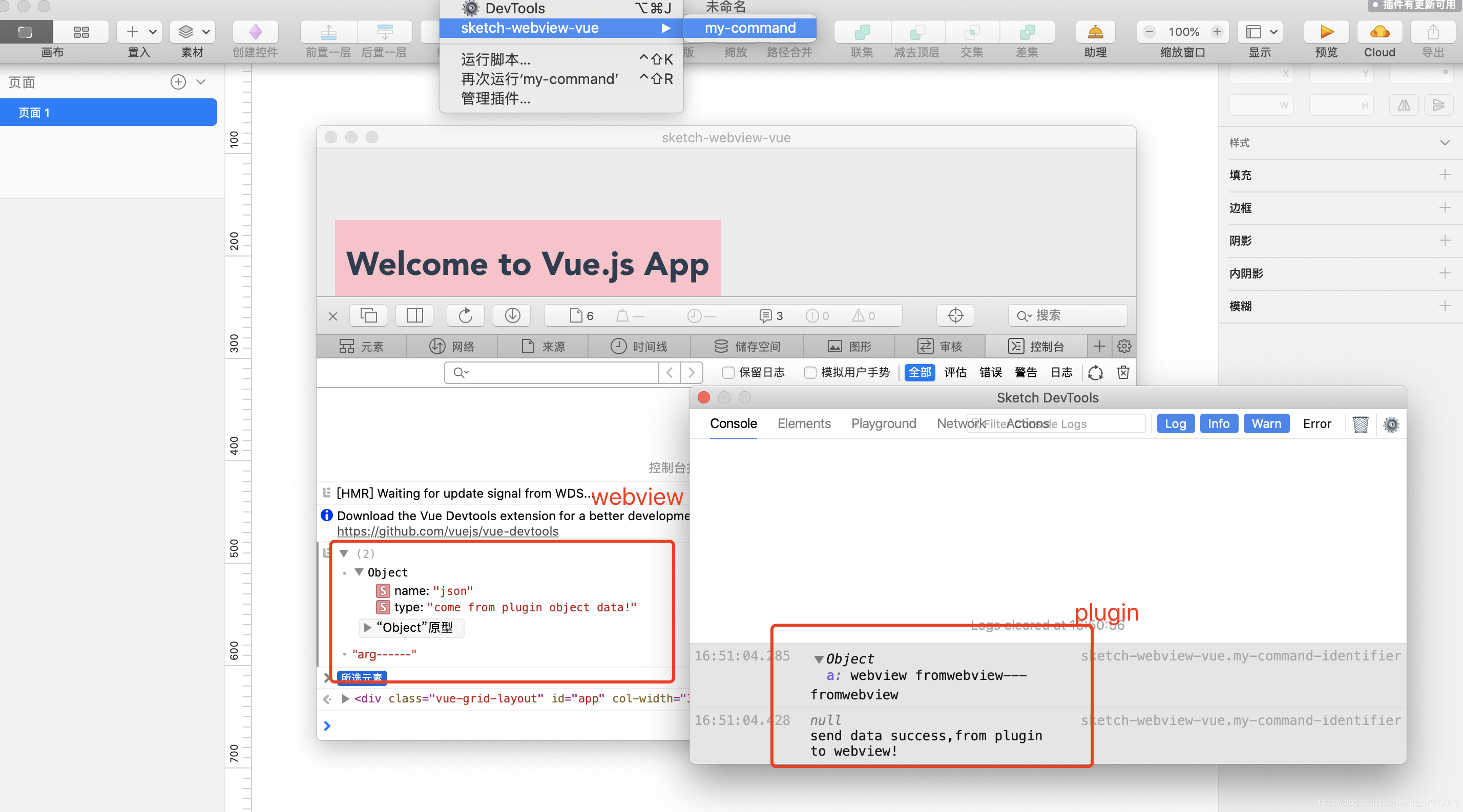
Task: Switch to the Playground tab in Sketch DevTools
Action: pos(883,423)
